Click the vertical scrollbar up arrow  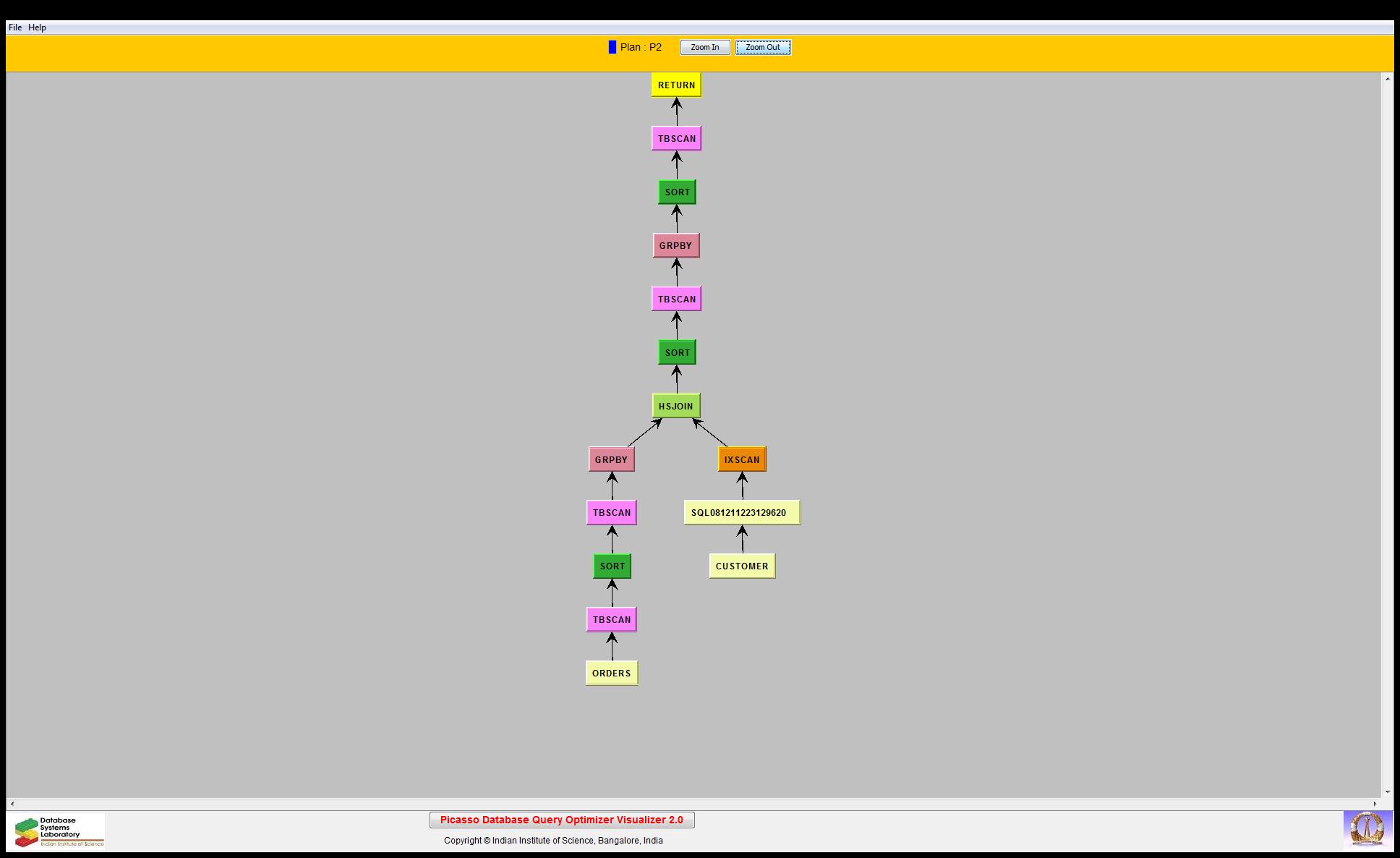[x=1387, y=78]
